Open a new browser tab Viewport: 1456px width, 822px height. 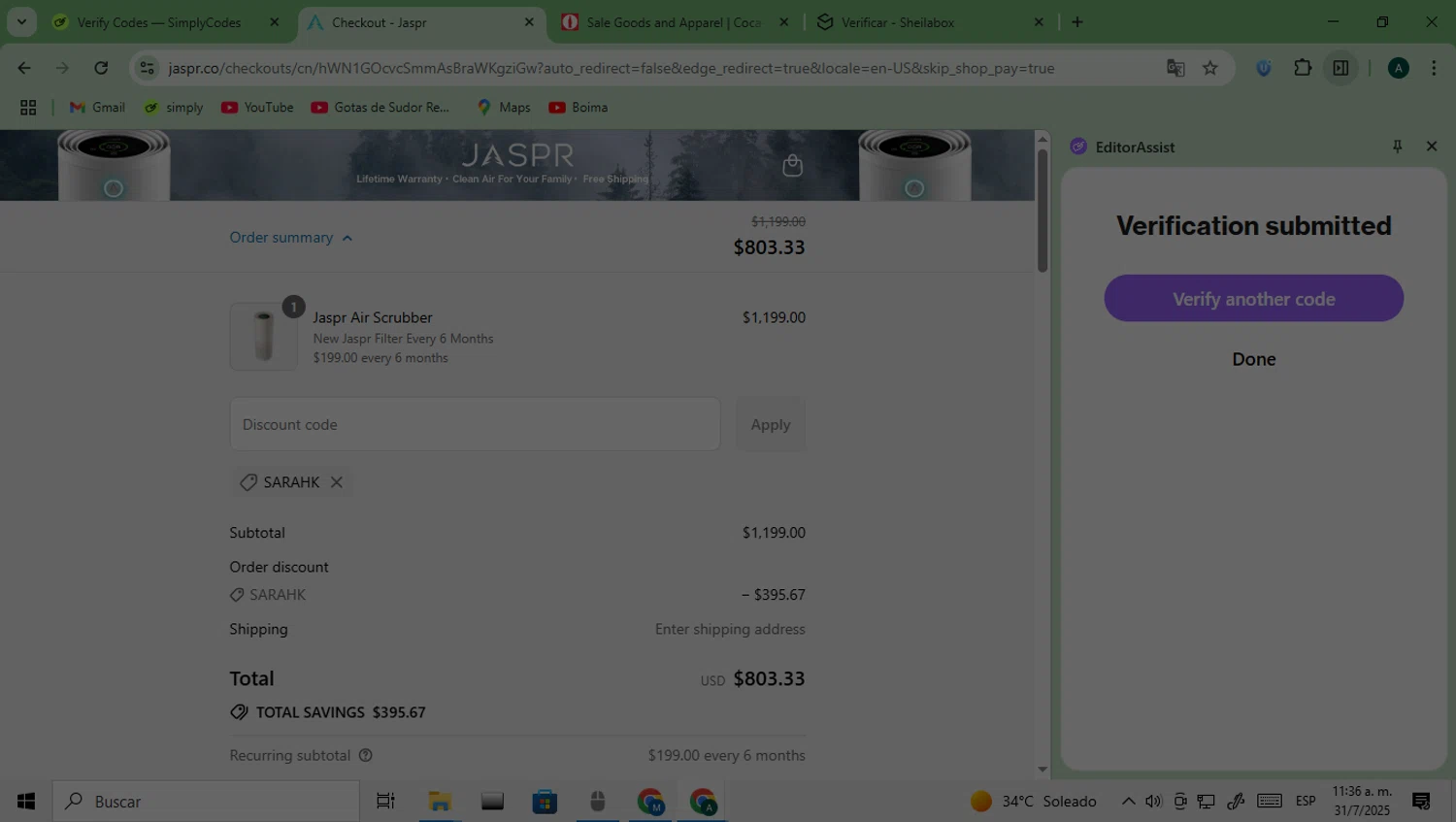(x=1077, y=22)
